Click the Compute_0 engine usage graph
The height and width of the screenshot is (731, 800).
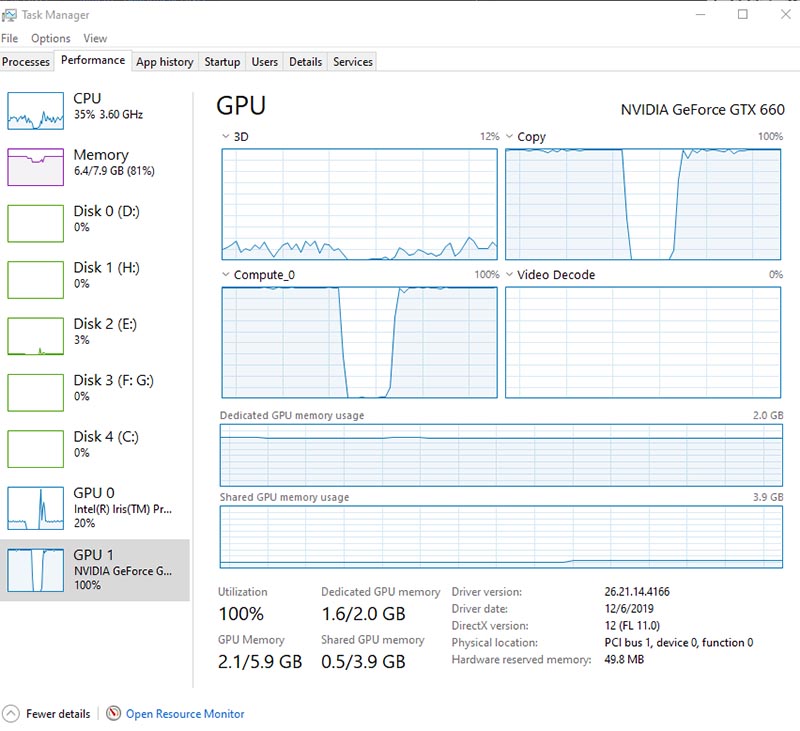pos(360,342)
